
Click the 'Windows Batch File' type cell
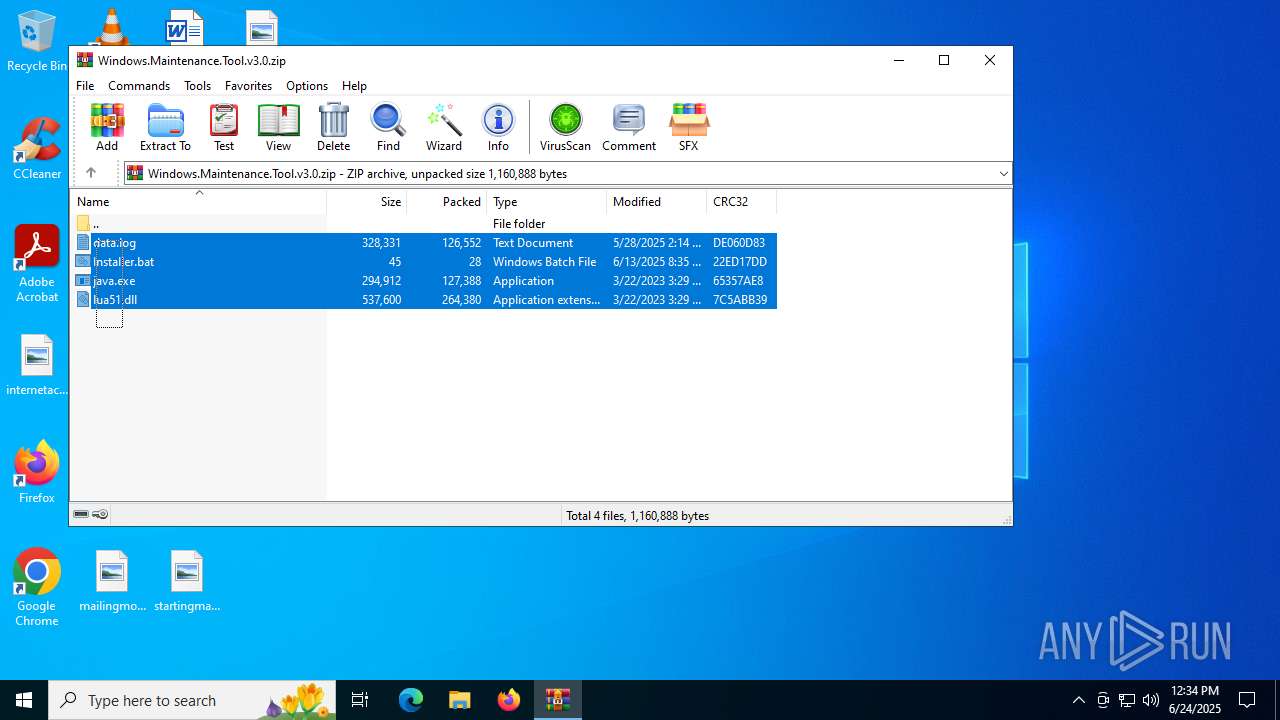tap(544, 262)
